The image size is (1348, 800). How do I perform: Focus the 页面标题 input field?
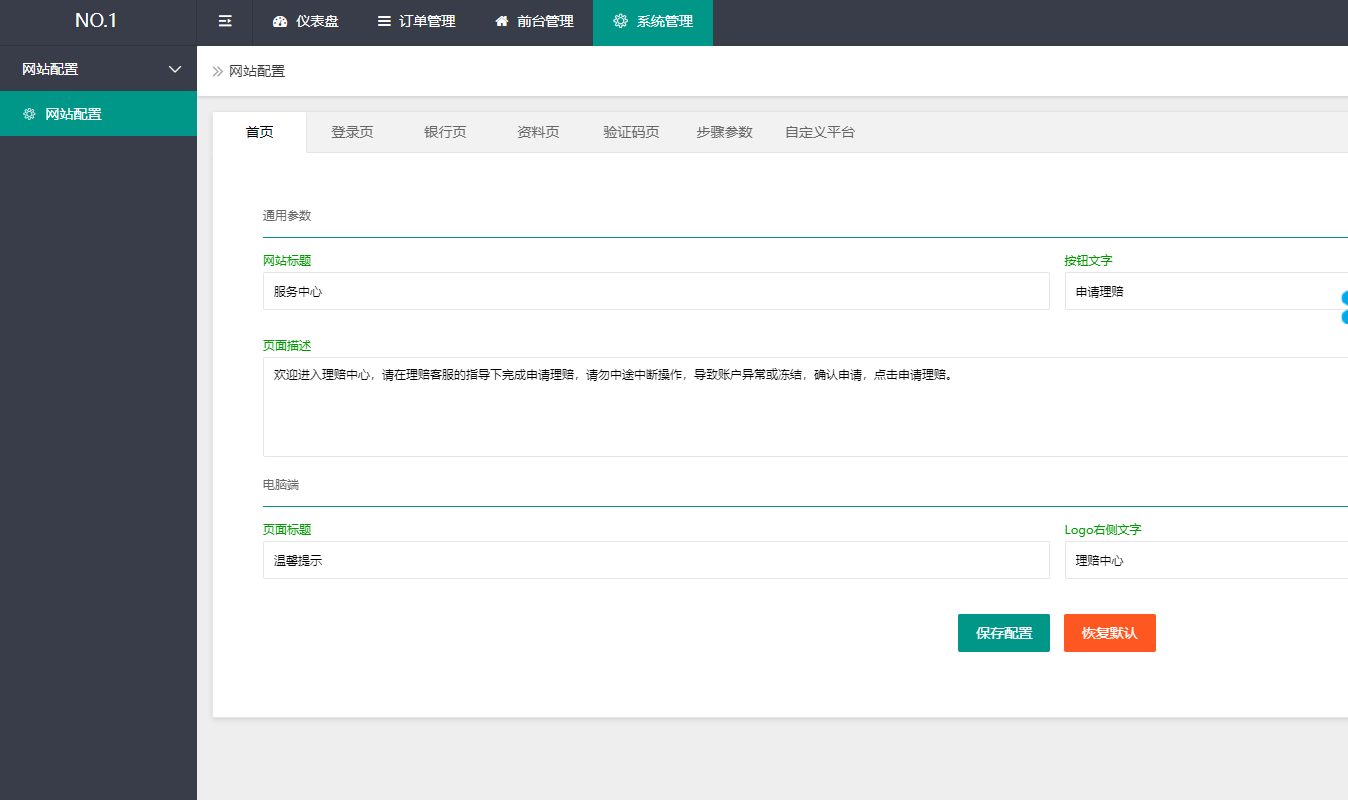pos(656,560)
